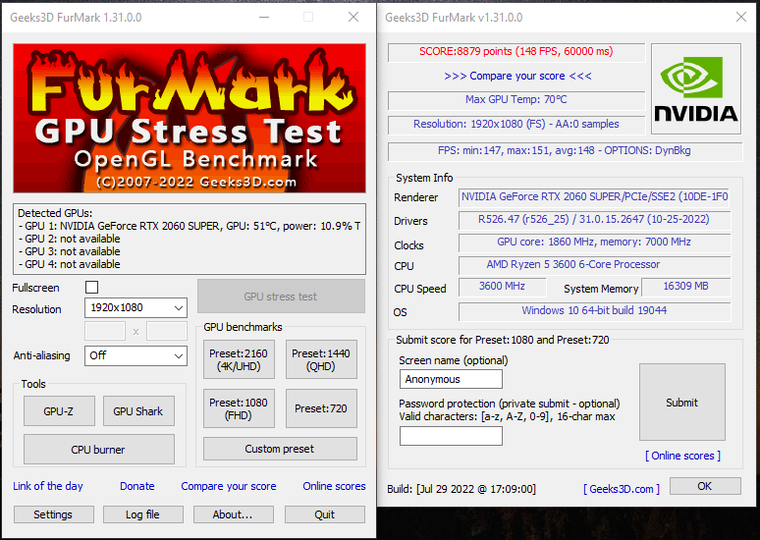Click the 'GPU 4: not available' row

[x=69, y=264]
